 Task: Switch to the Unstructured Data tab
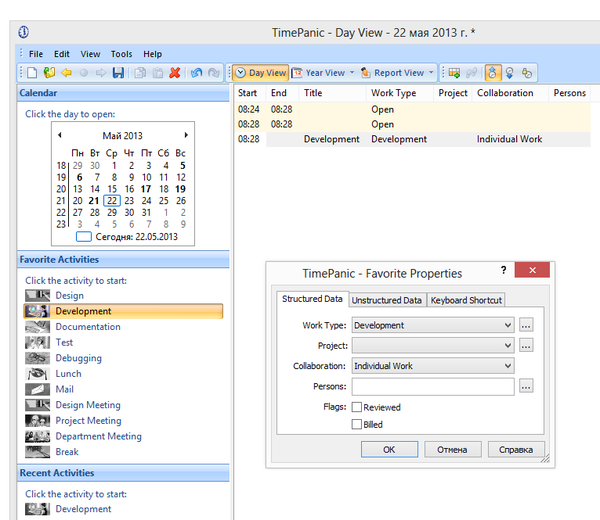click(386, 300)
